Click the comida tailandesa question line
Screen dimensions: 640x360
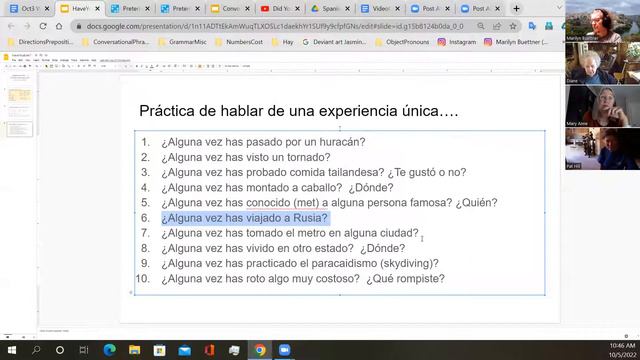click(x=313, y=172)
